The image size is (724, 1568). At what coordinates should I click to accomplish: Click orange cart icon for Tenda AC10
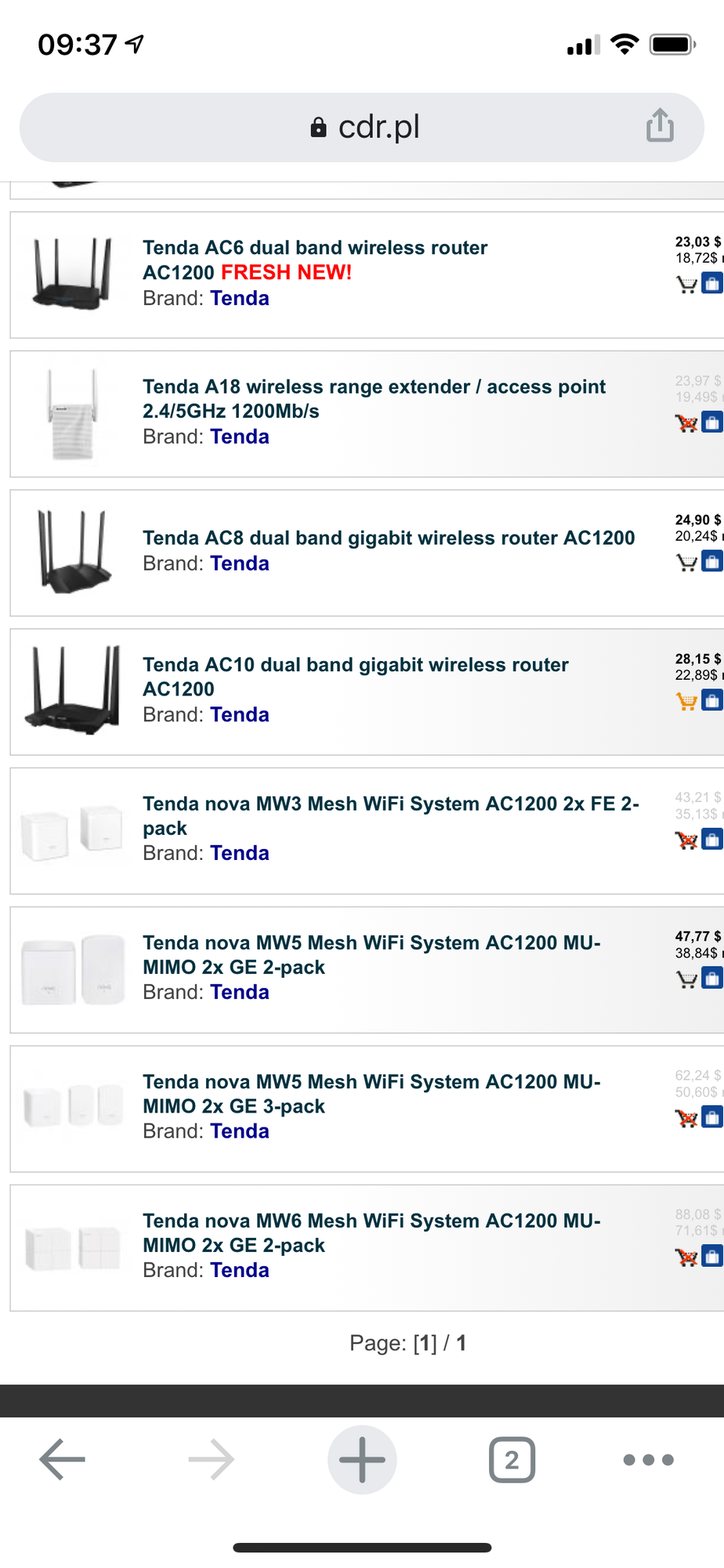[686, 701]
